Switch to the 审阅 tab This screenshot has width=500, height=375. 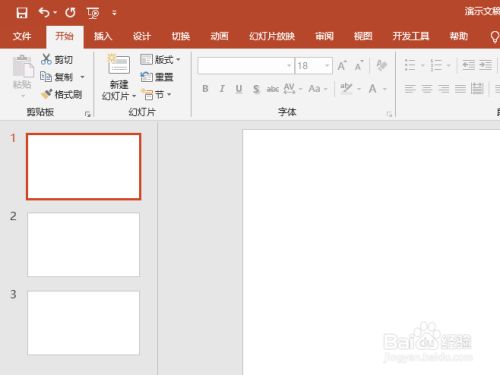324,36
